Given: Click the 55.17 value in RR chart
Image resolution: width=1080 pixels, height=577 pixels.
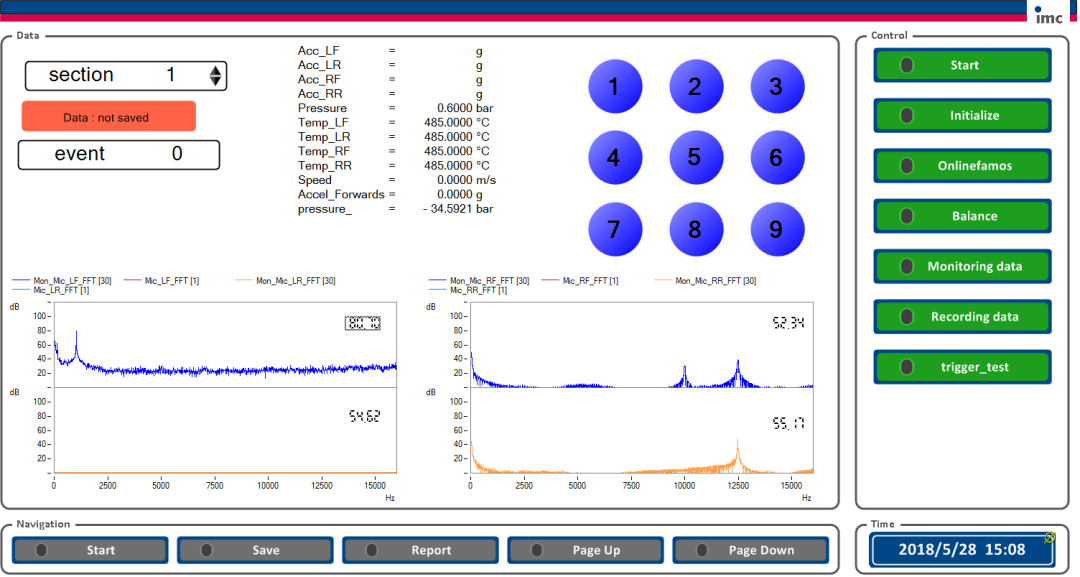Looking at the screenshot, I should tap(789, 423).
